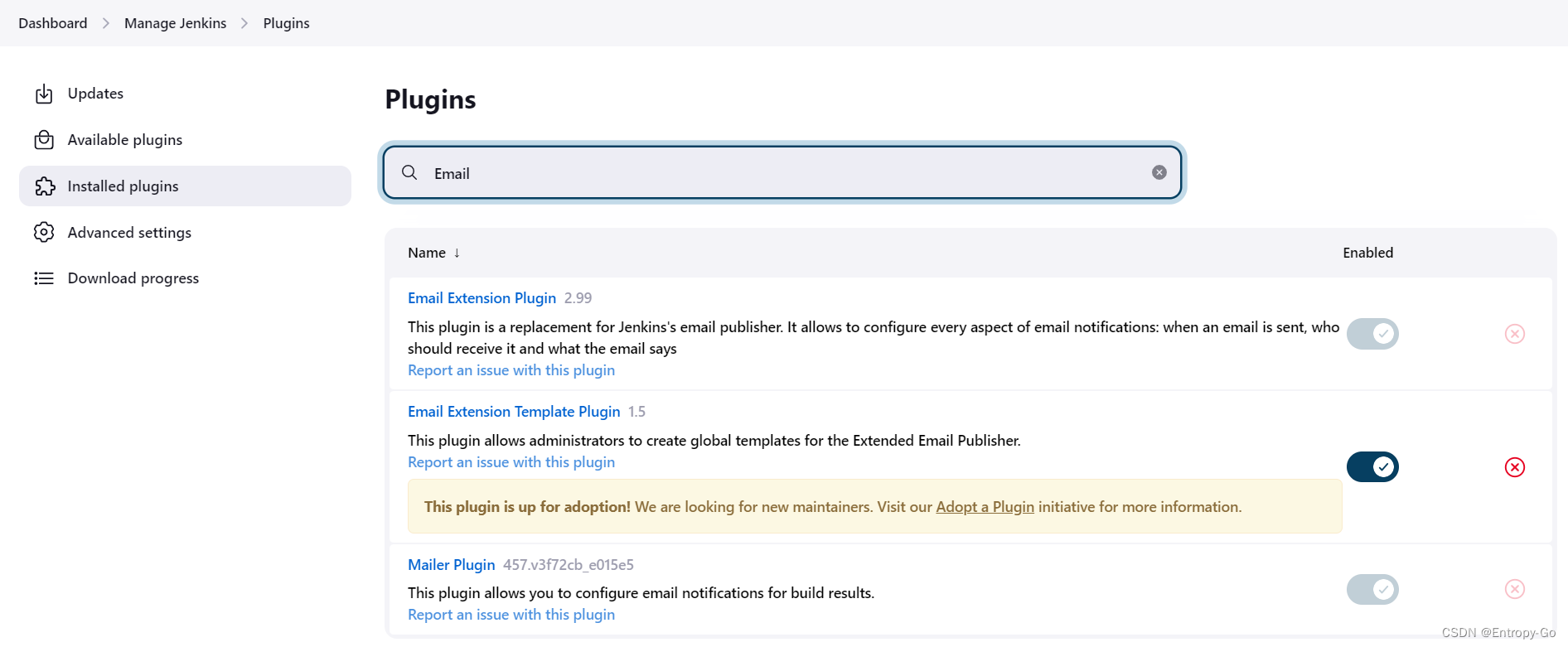The width and height of the screenshot is (1568, 647).
Task: Expand chevron after Manage Jenkins breadcrumb
Action: coord(244,23)
